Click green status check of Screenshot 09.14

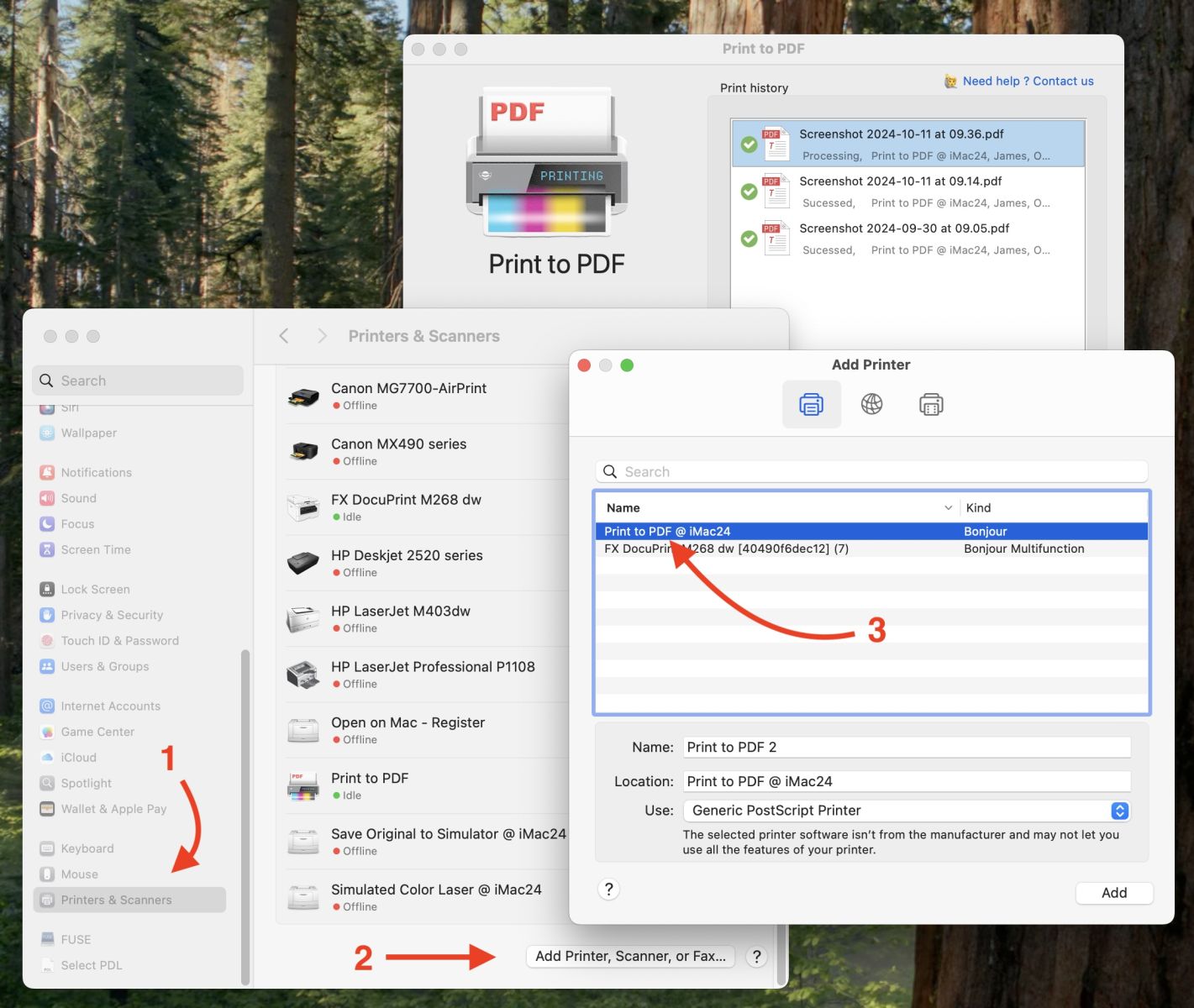(750, 192)
